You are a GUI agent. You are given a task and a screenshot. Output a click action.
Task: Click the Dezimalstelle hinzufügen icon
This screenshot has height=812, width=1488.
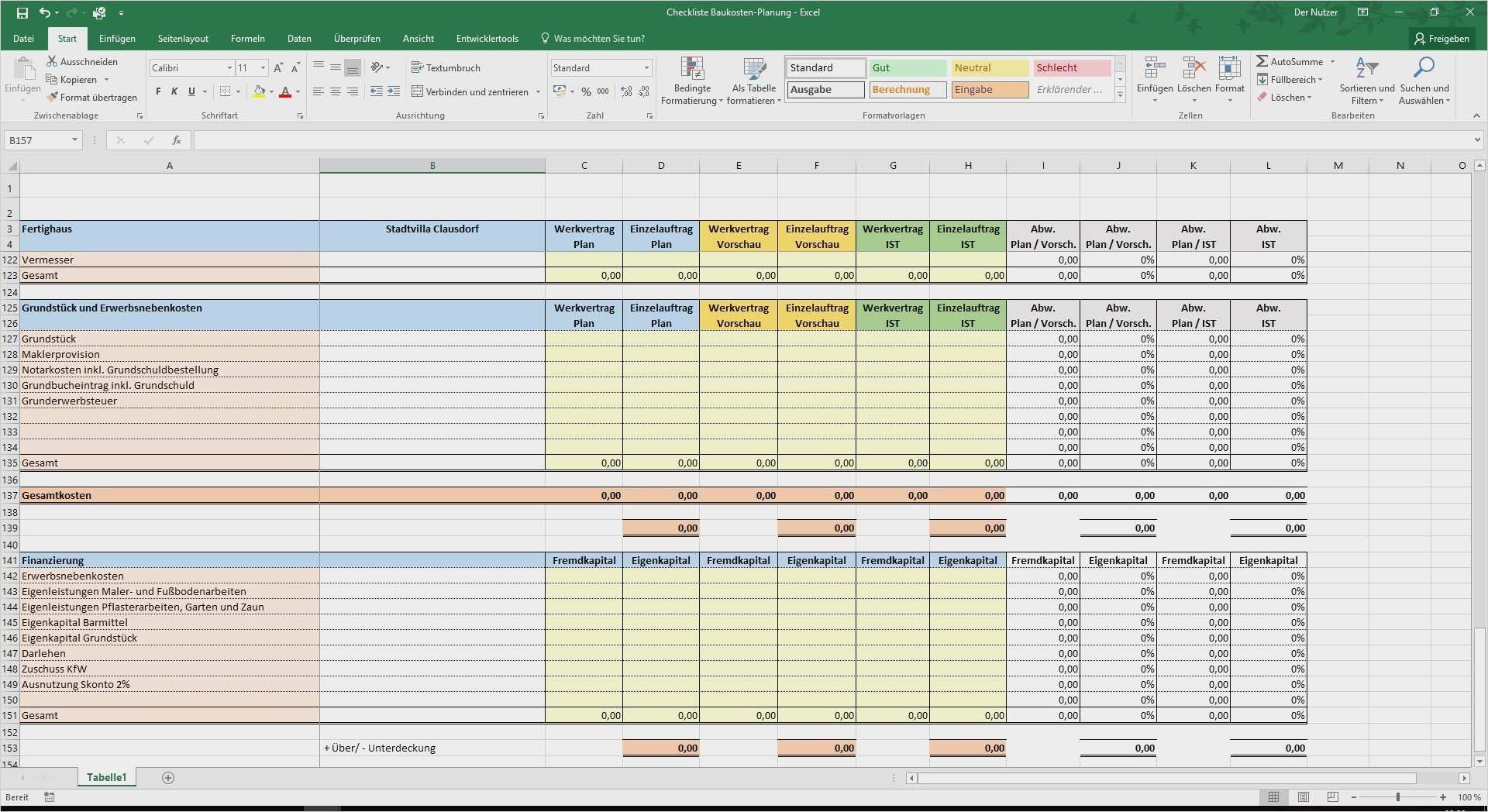(625, 91)
